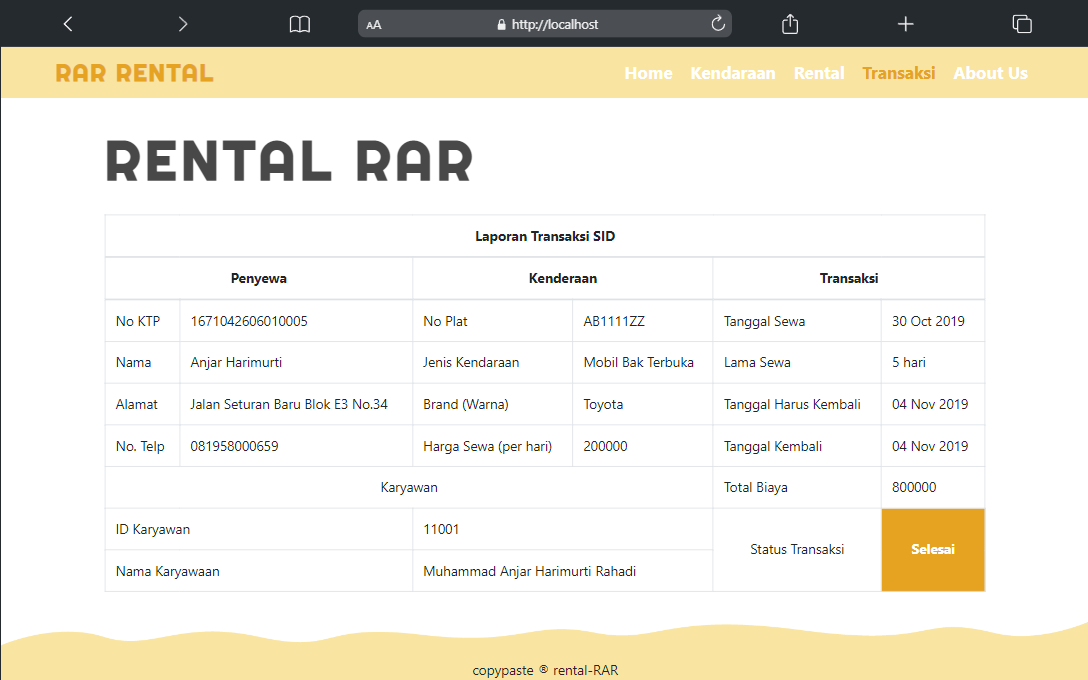1088x680 pixels.
Task: Click the Lama Sewa label
Action: click(x=757, y=362)
